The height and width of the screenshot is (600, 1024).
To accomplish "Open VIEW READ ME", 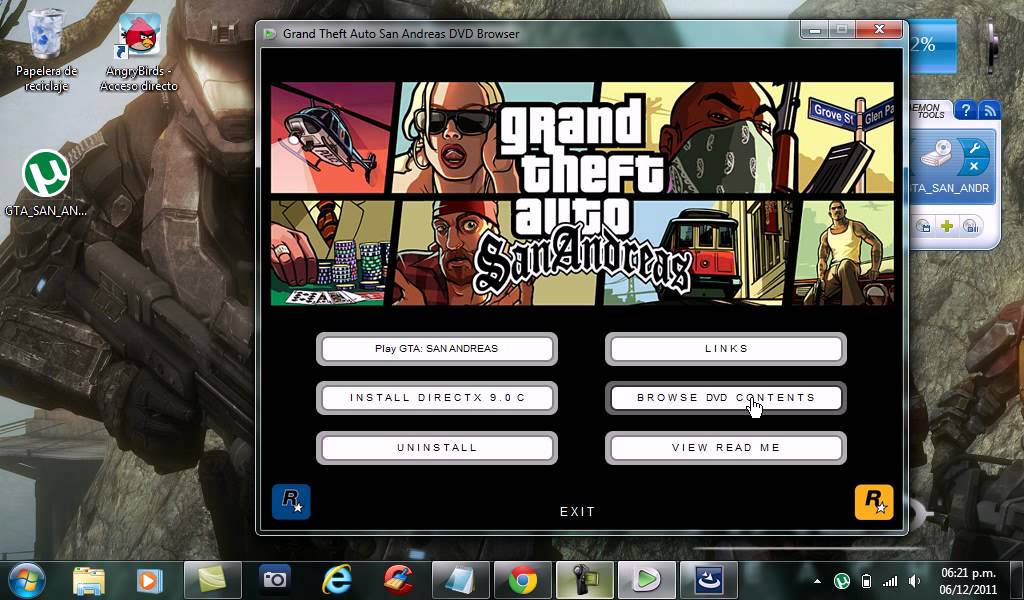I will coord(726,448).
